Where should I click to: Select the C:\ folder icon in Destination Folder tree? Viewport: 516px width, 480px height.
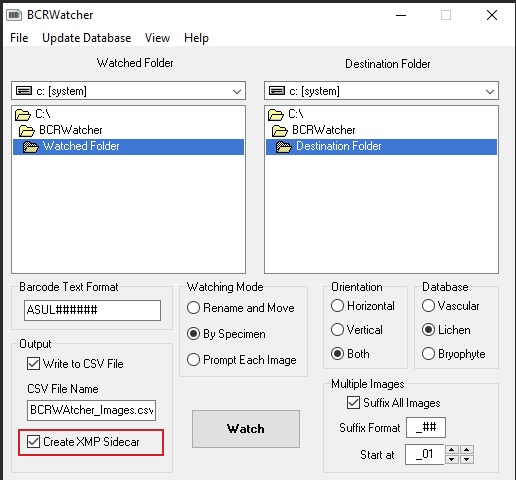pyautogui.click(x=276, y=115)
